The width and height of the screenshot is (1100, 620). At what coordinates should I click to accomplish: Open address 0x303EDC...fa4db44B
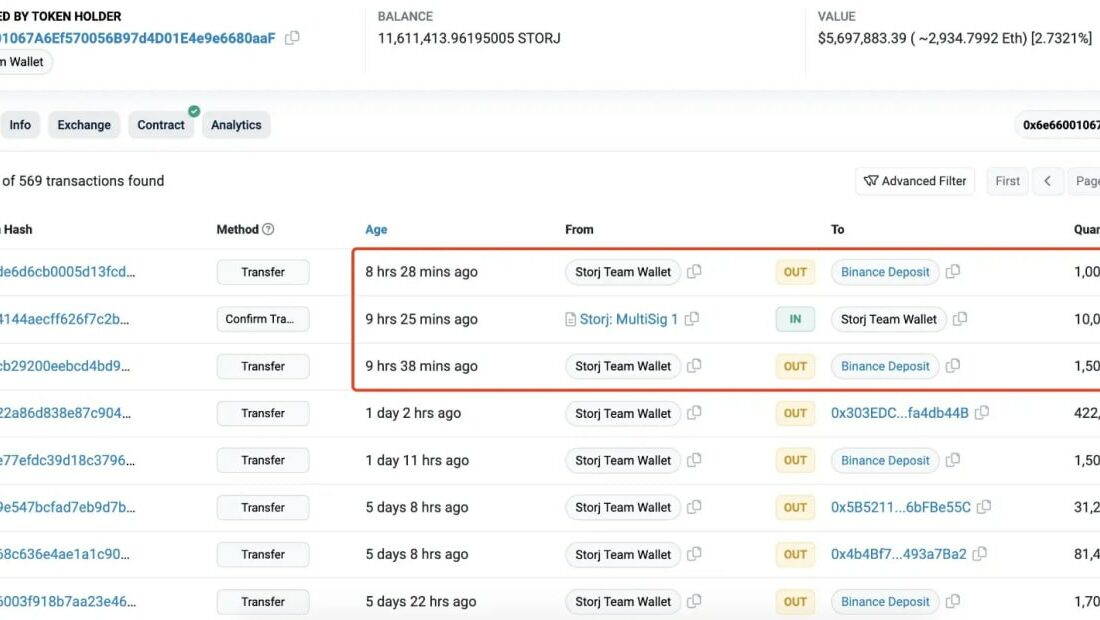(x=899, y=413)
